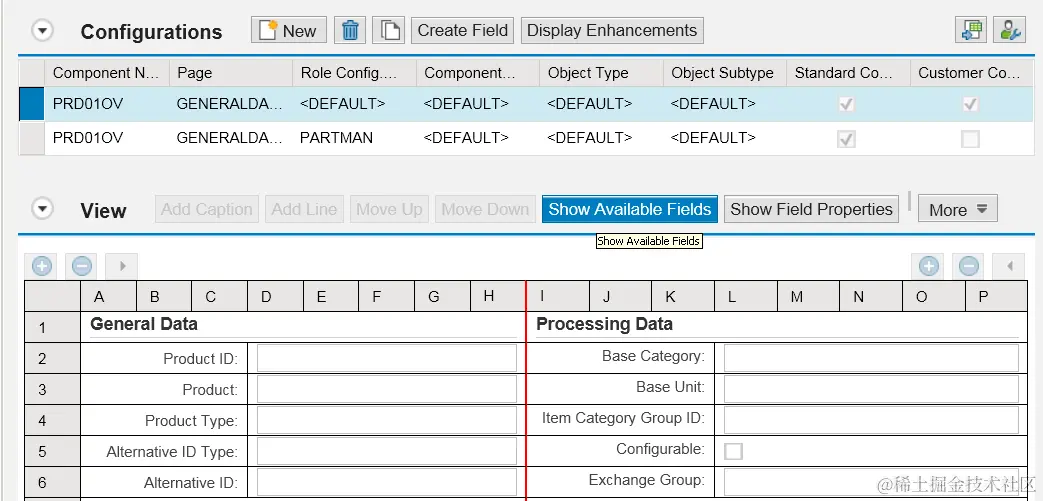Click Base Category label
Image resolution: width=1043 pixels, height=501 pixels.
653,357
